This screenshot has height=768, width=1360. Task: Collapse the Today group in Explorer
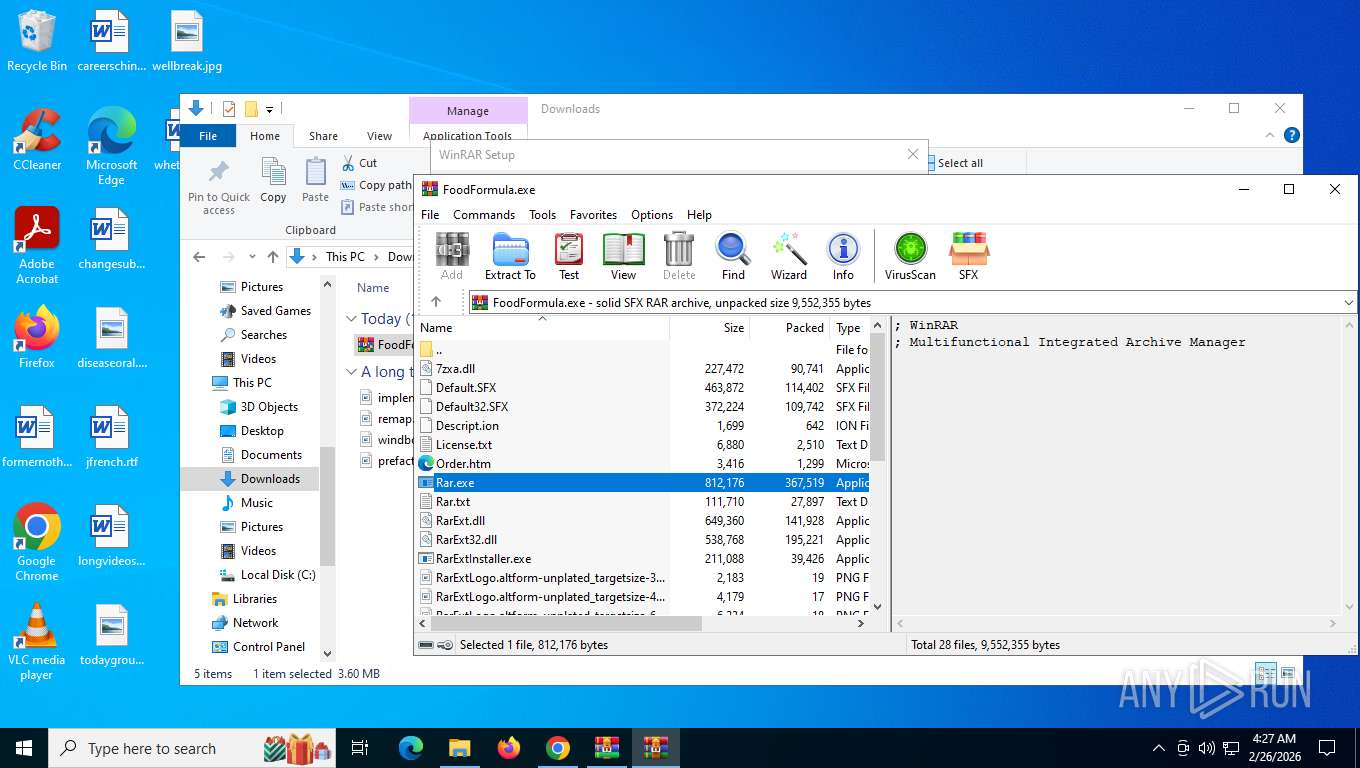click(x=351, y=319)
